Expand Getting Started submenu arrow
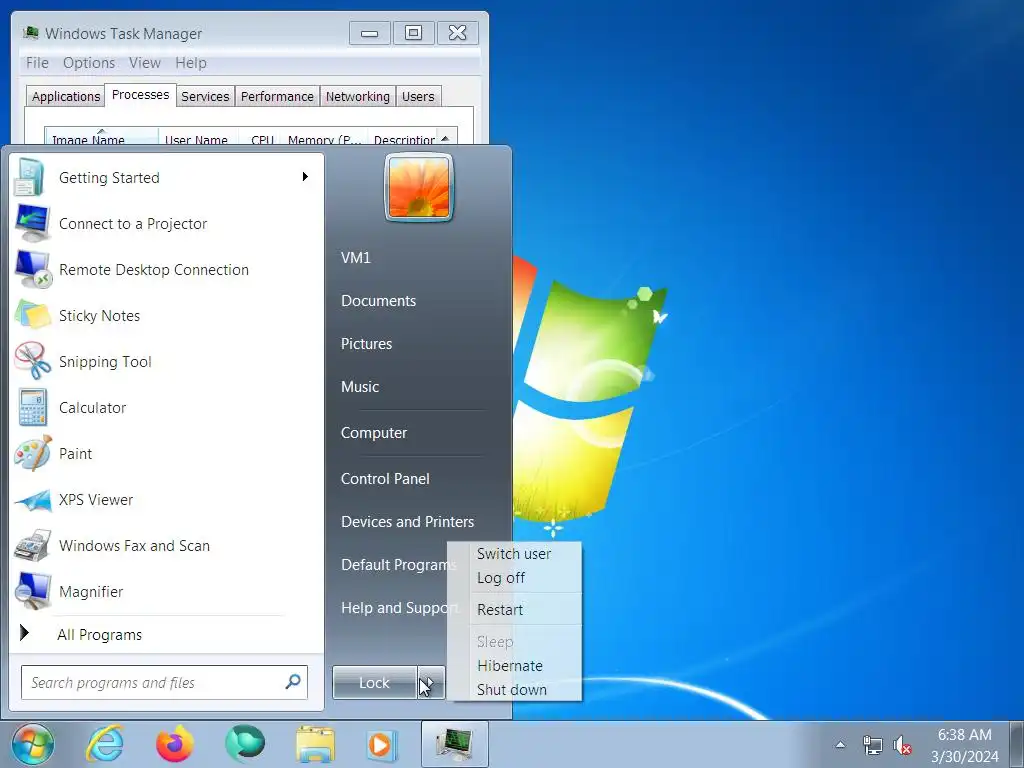 point(305,177)
